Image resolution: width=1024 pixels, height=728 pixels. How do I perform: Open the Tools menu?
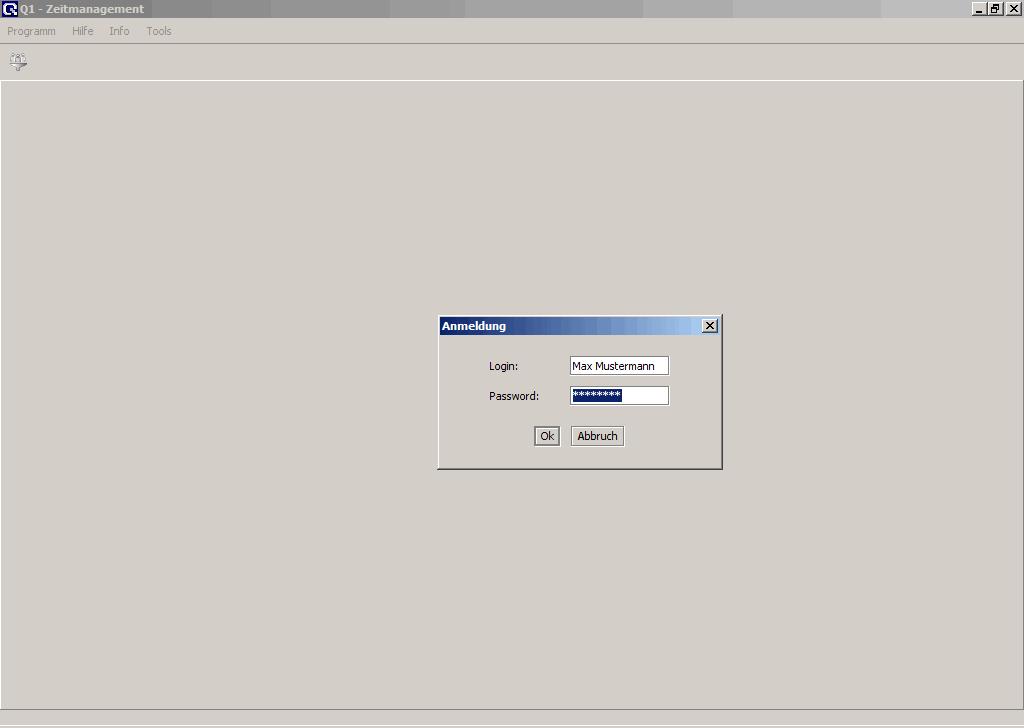click(159, 31)
